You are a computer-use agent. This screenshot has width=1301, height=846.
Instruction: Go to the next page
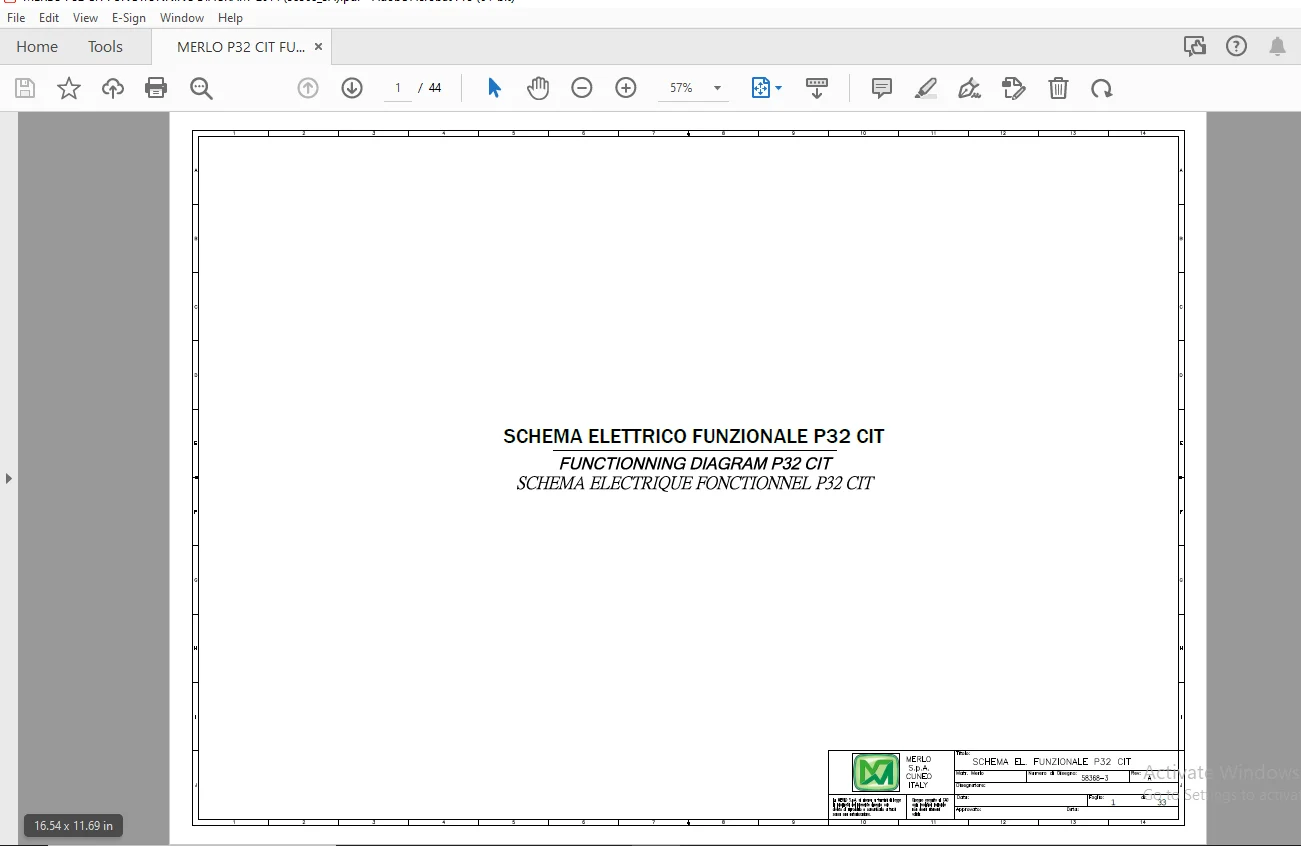(352, 88)
